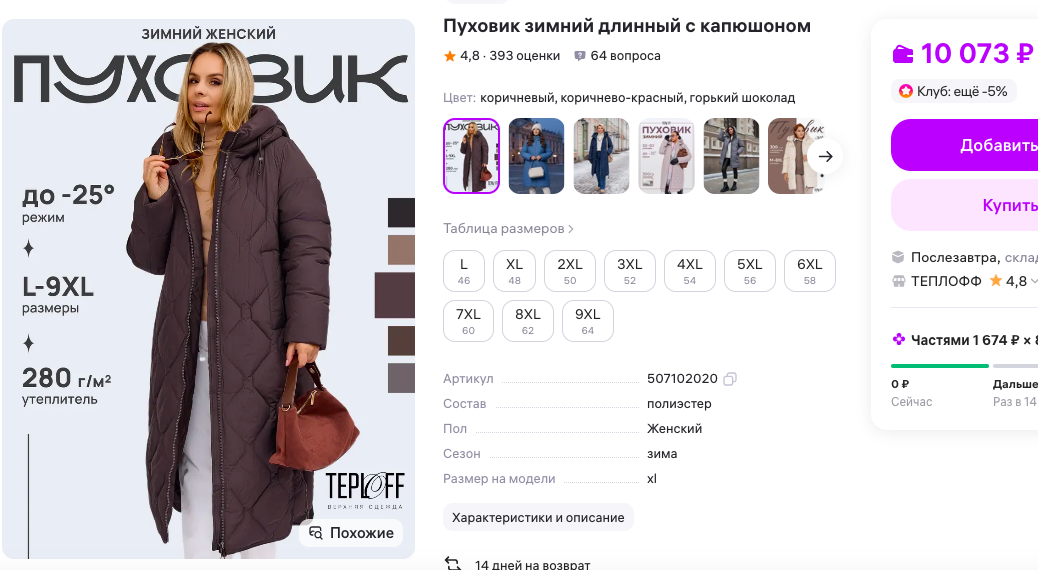Open the Таблица размеров size chart
Viewport: 1038px width, 570px height.
coord(508,228)
